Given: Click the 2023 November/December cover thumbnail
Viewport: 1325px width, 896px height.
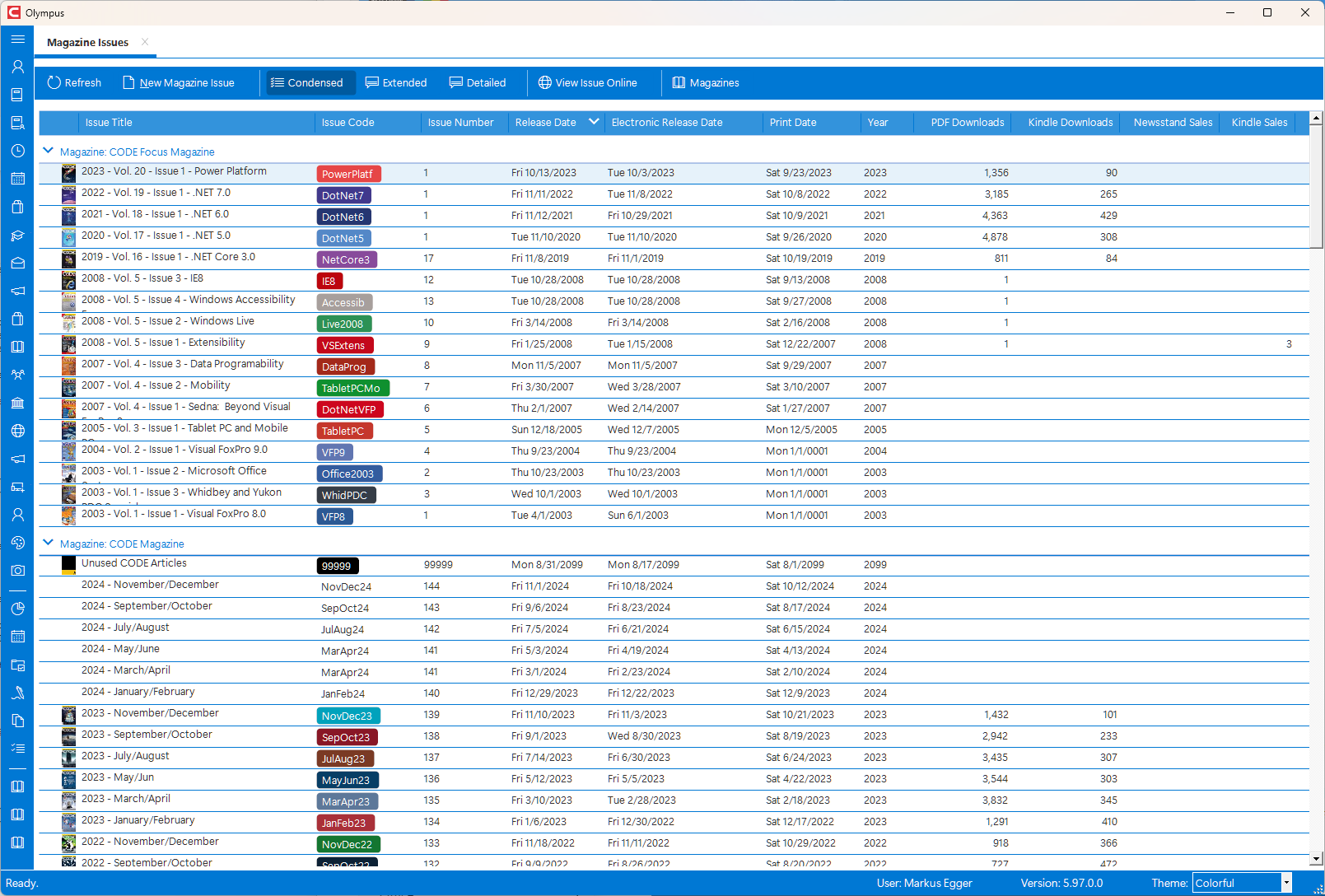Looking at the screenshot, I should pyautogui.click(x=69, y=715).
